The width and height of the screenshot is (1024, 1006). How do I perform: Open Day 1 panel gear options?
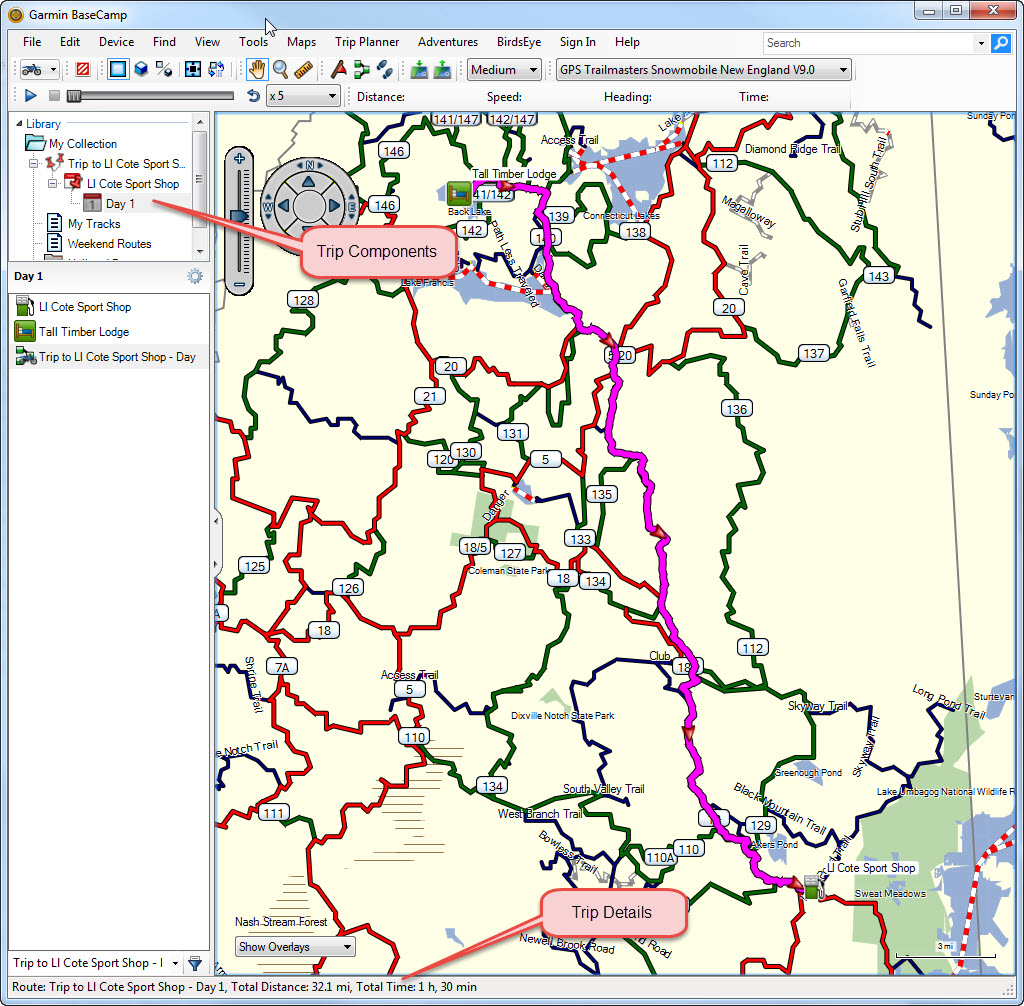[195, 276]
